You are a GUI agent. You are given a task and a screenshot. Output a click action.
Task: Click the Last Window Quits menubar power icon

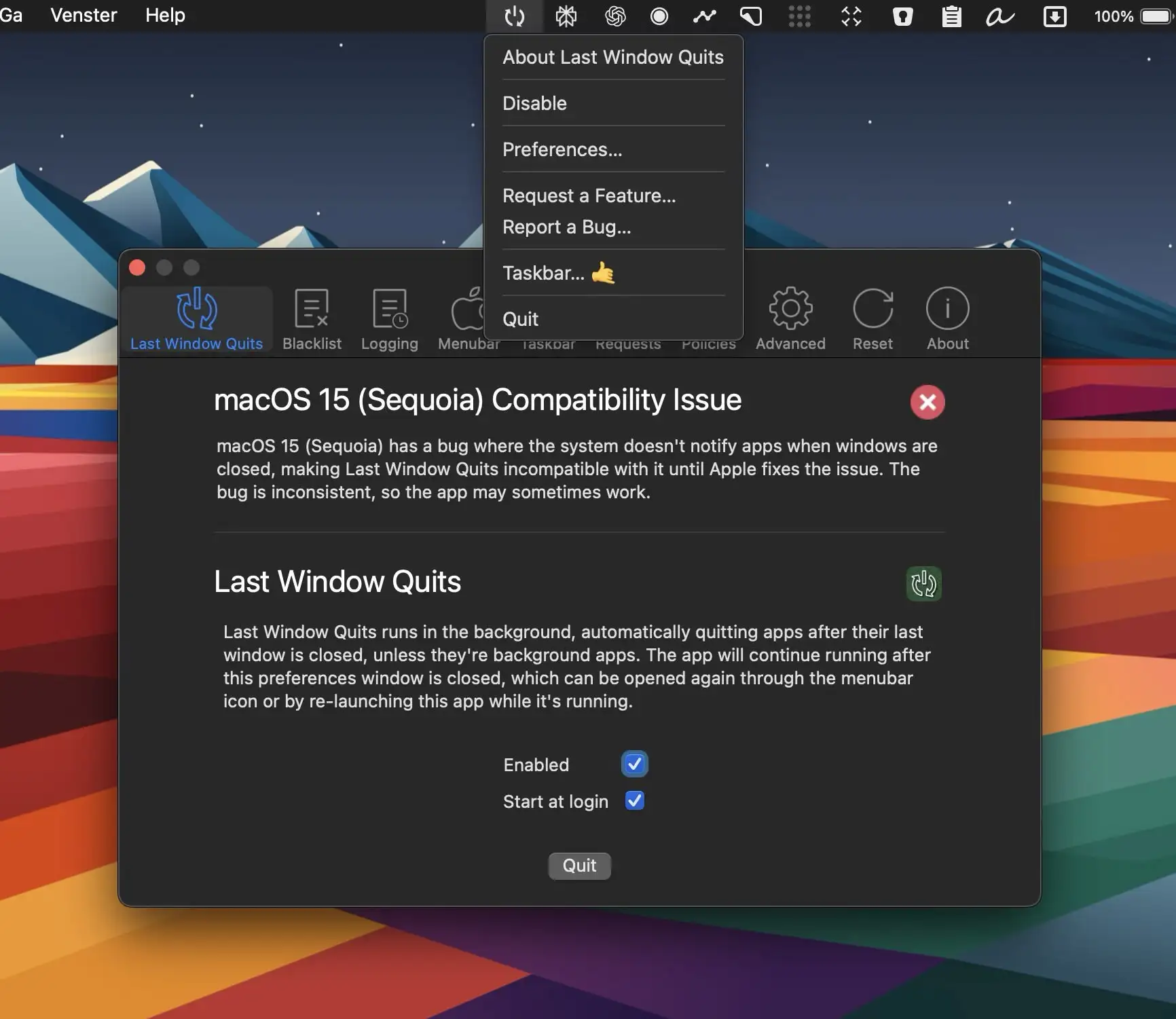tap(515, 16)
